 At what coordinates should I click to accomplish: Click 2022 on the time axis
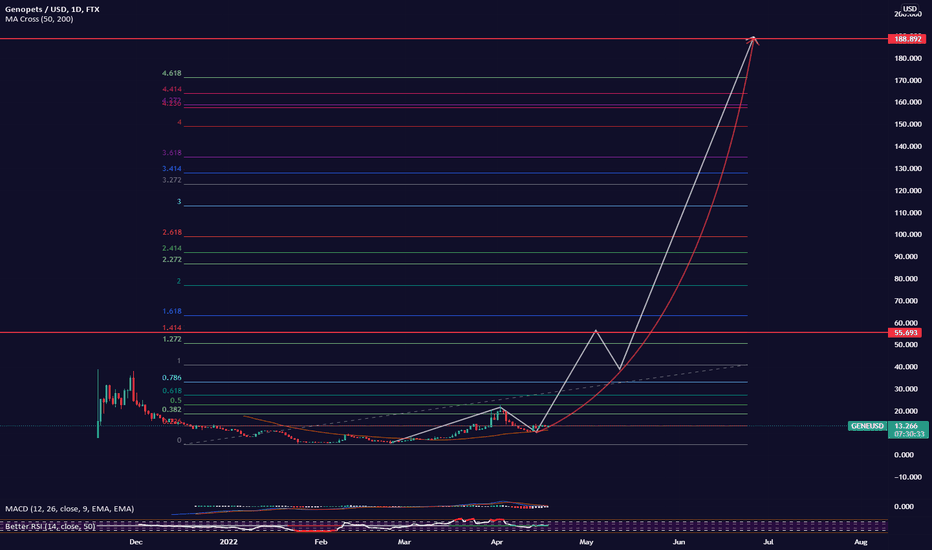228,542
